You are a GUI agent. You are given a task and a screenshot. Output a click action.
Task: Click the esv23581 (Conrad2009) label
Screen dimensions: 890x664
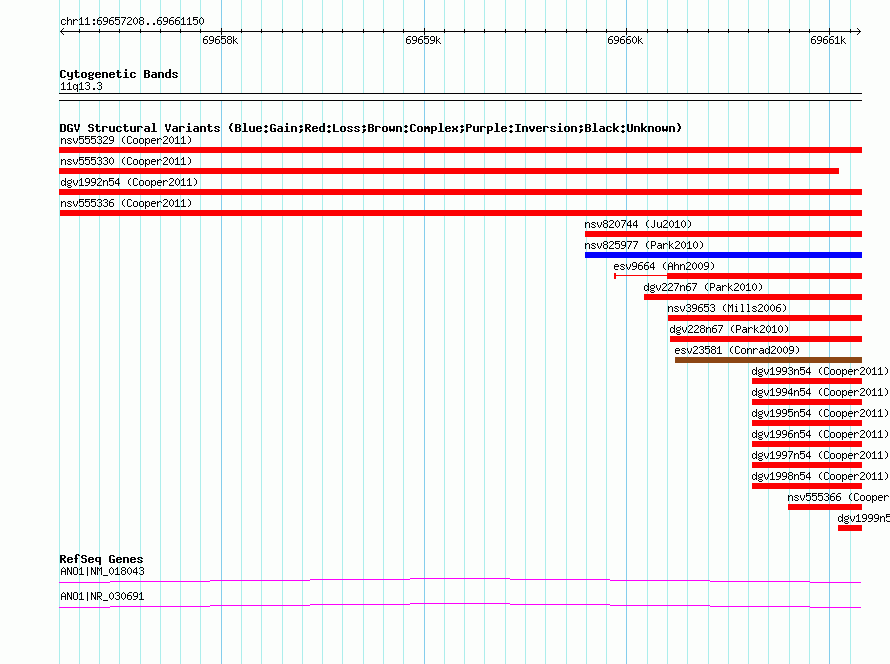click(x=737, y=350)
